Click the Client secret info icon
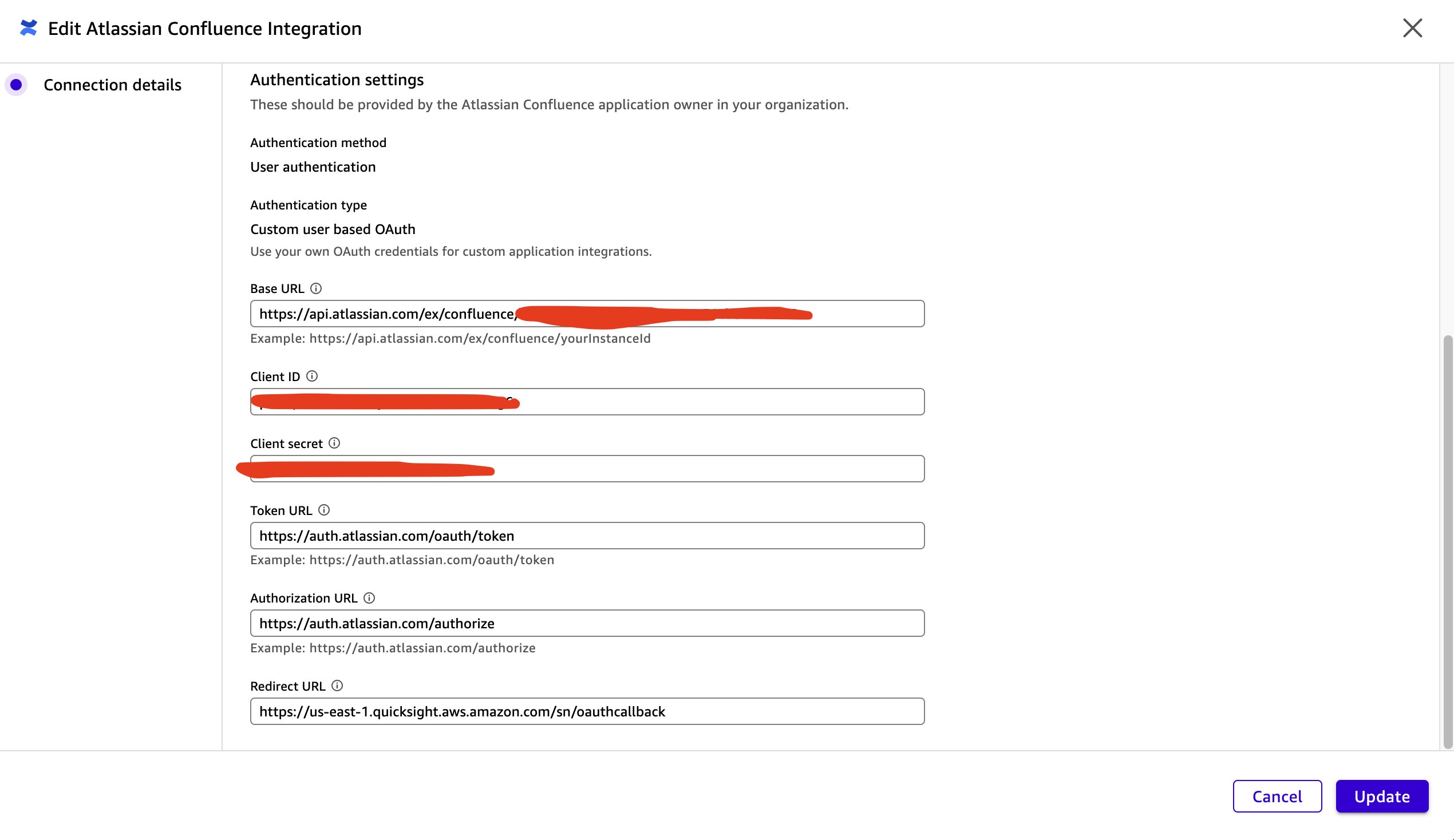The height and width of the screenshot is (840, 1454). [x=334, y=443]
